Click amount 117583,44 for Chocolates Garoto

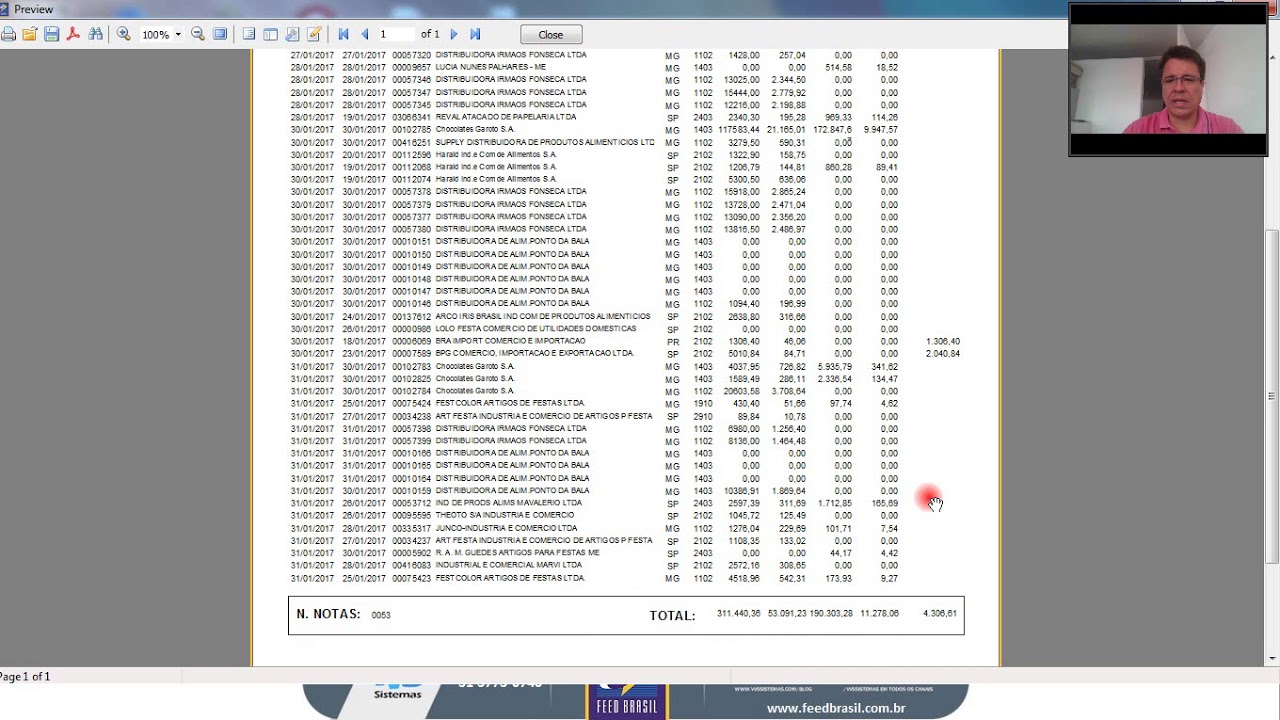click(x=739, y=130)
